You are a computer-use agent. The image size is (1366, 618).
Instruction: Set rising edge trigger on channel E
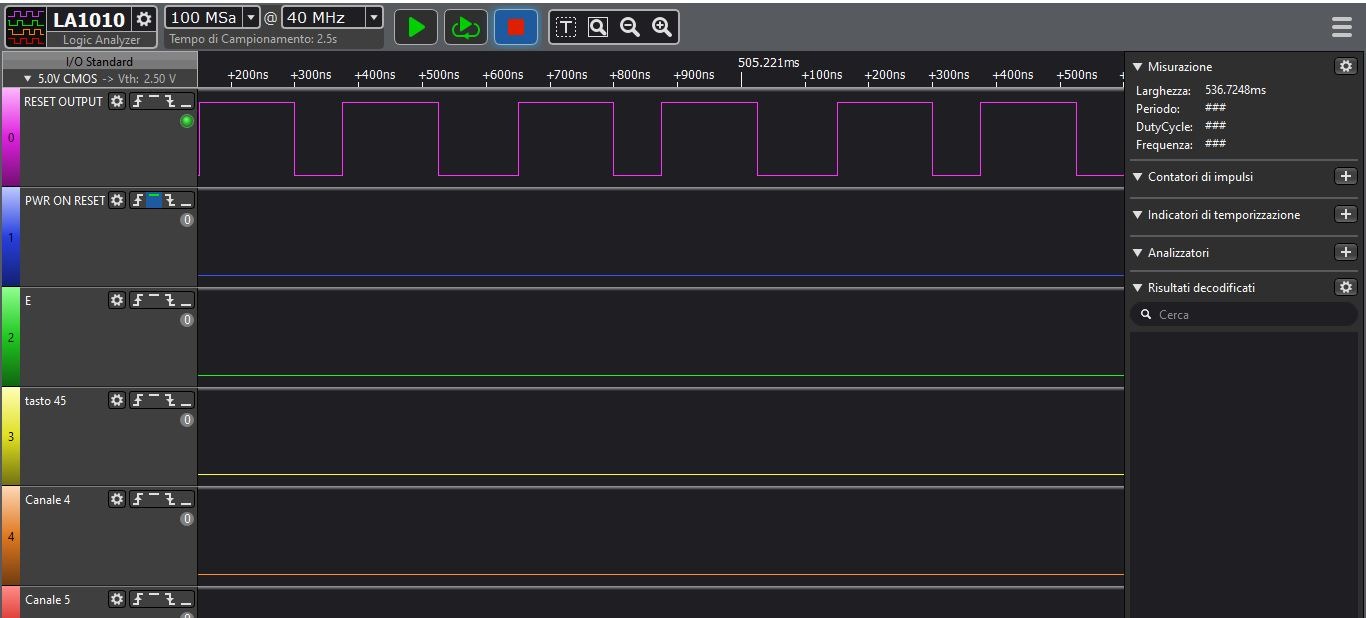click(138, 300)
